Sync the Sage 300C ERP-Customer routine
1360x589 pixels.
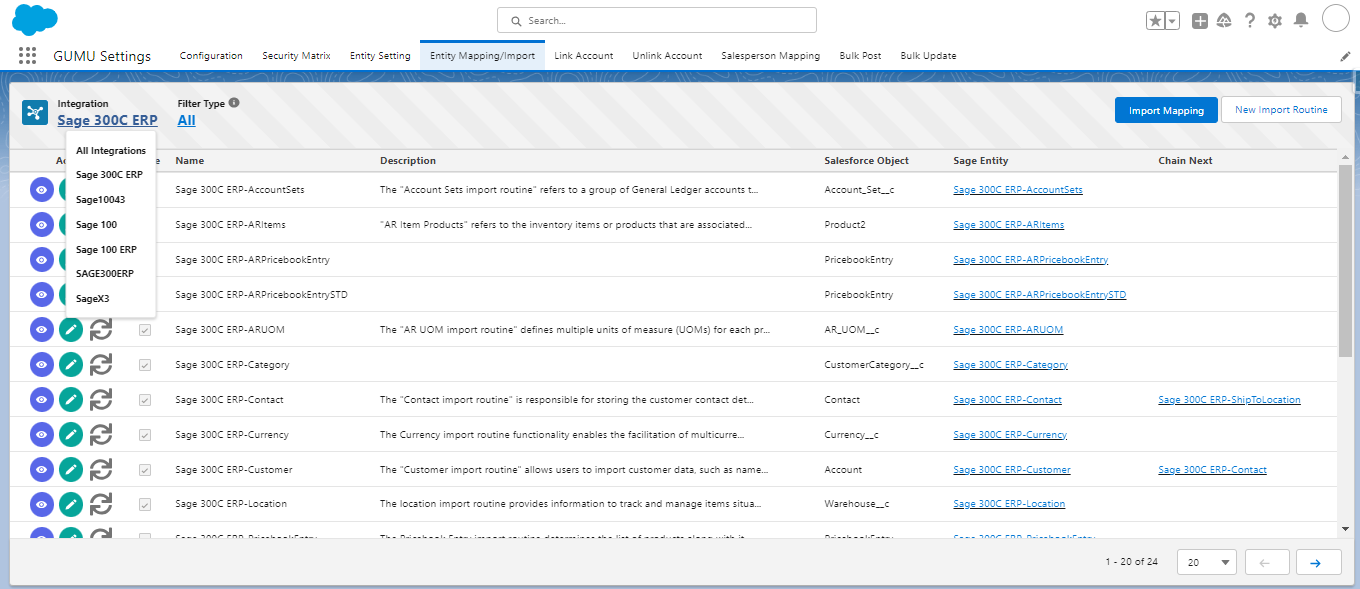(x=100, y=470)
